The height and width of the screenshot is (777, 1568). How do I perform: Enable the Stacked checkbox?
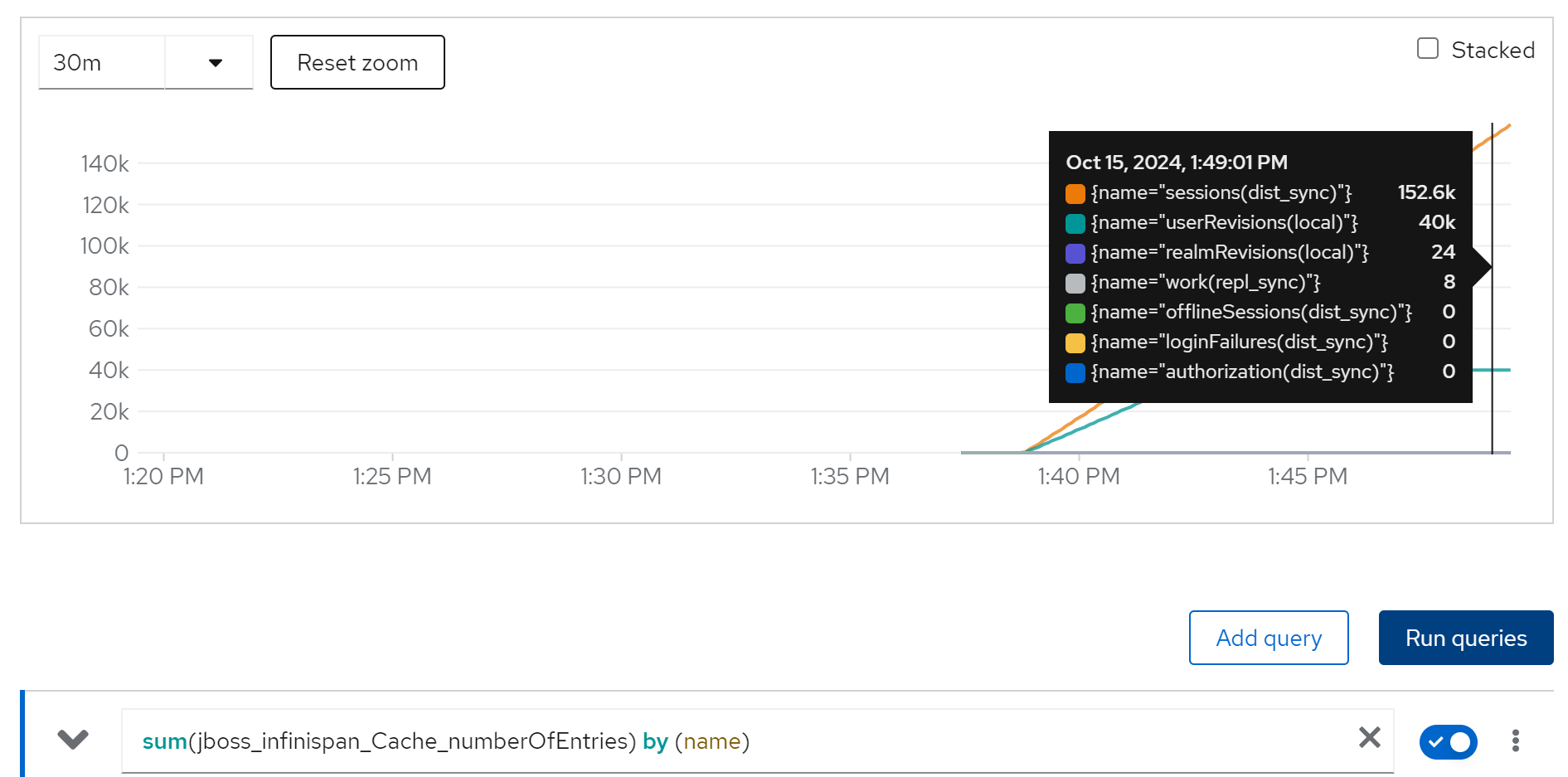[x=1427, y=49]
